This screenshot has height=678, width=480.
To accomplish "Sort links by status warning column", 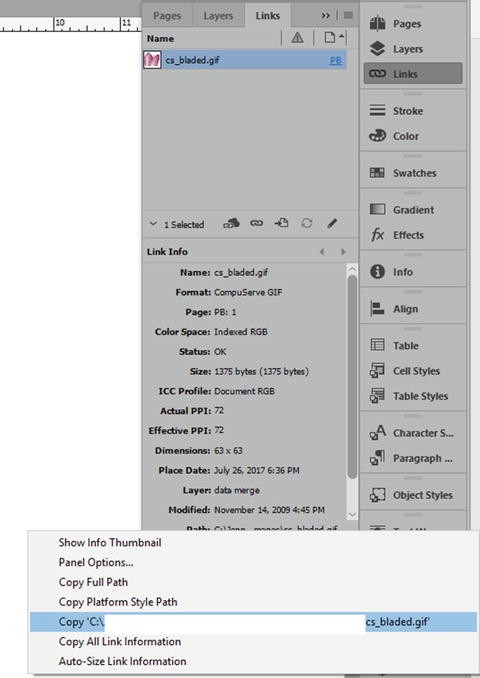I will pos(298,38).
